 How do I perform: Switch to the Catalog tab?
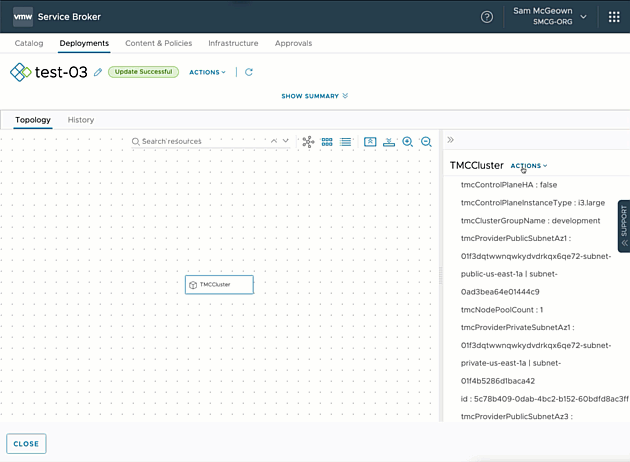coord(29,43)
